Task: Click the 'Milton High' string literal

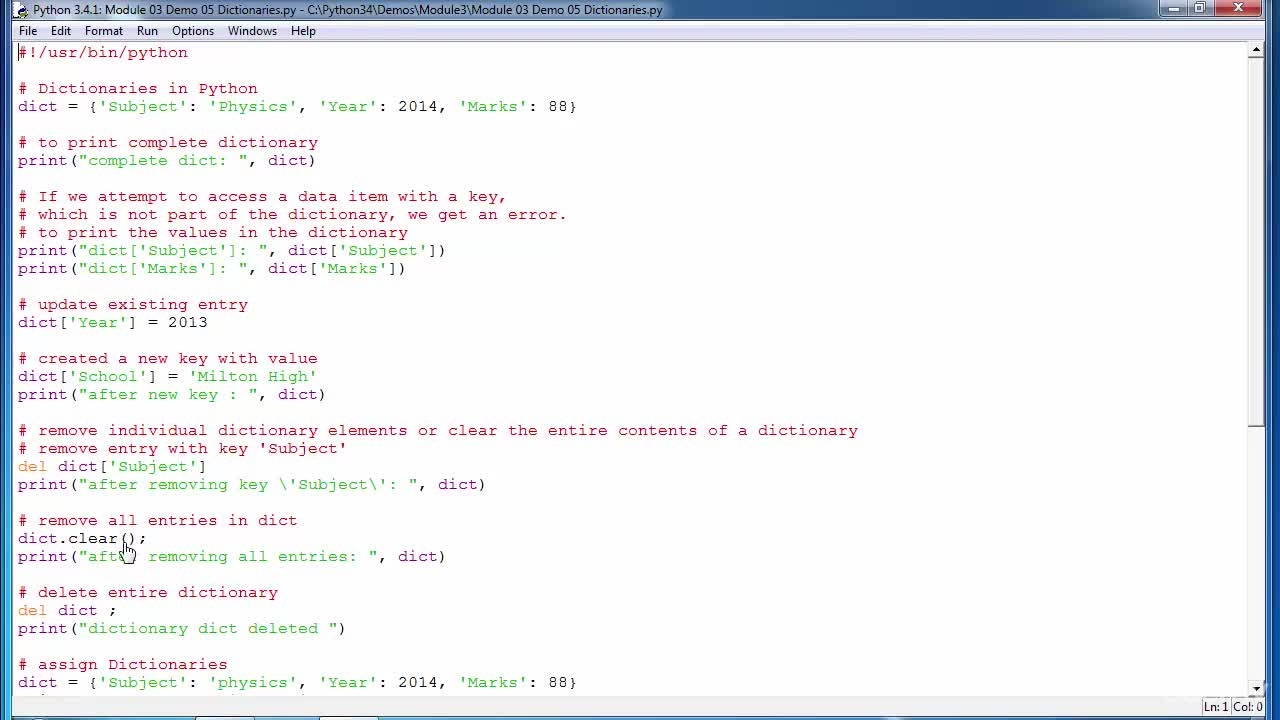Action: tap(253, 377)
